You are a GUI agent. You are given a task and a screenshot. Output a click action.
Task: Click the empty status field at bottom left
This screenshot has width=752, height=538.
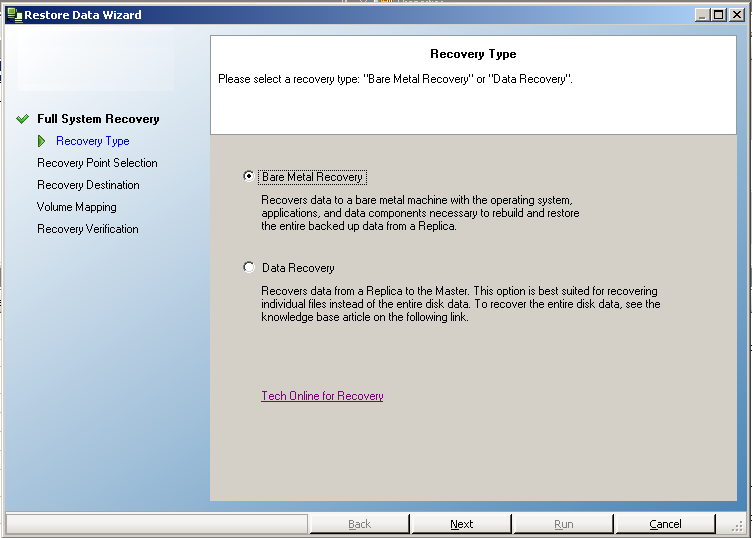click(157, 524)
